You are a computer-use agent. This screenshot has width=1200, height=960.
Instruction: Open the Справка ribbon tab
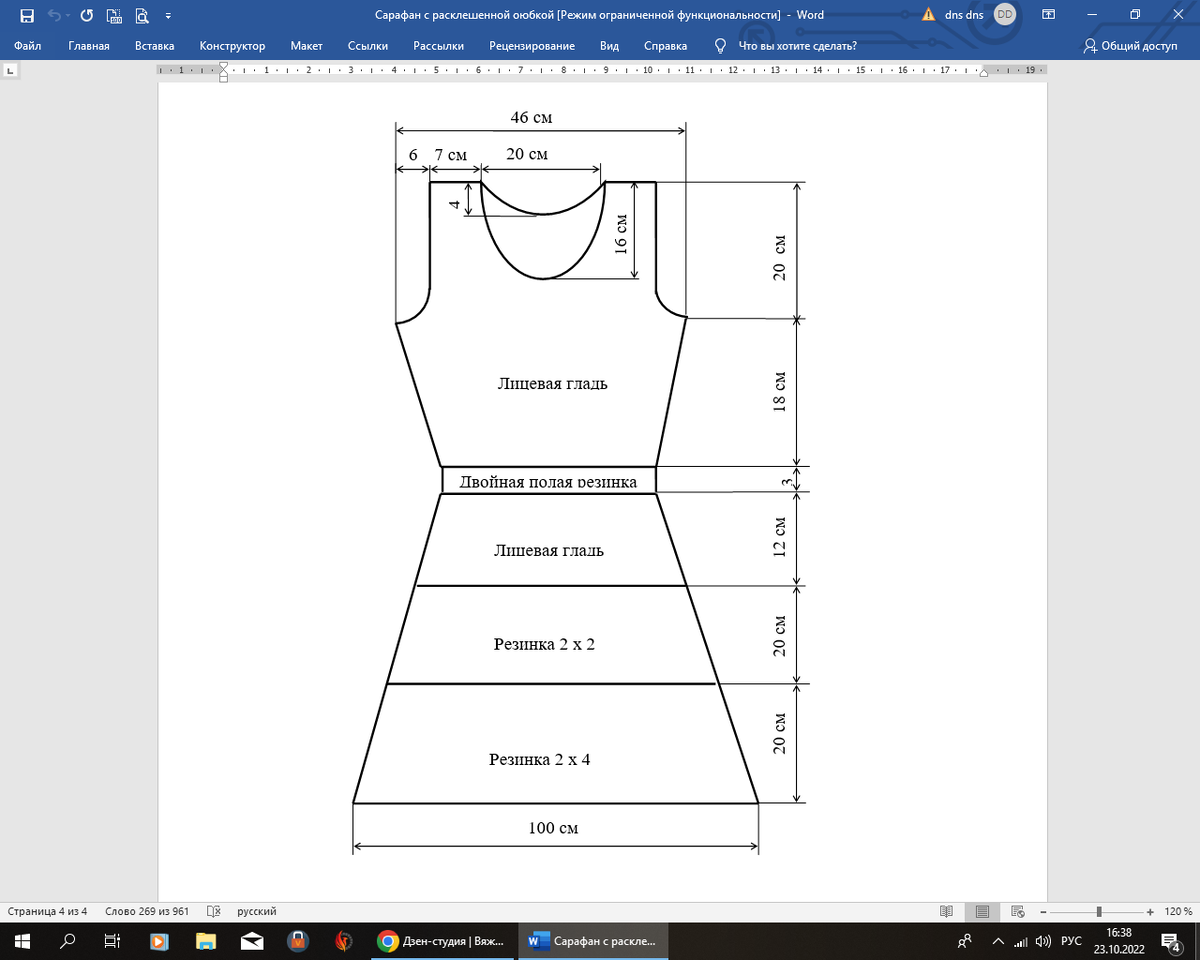666,46
